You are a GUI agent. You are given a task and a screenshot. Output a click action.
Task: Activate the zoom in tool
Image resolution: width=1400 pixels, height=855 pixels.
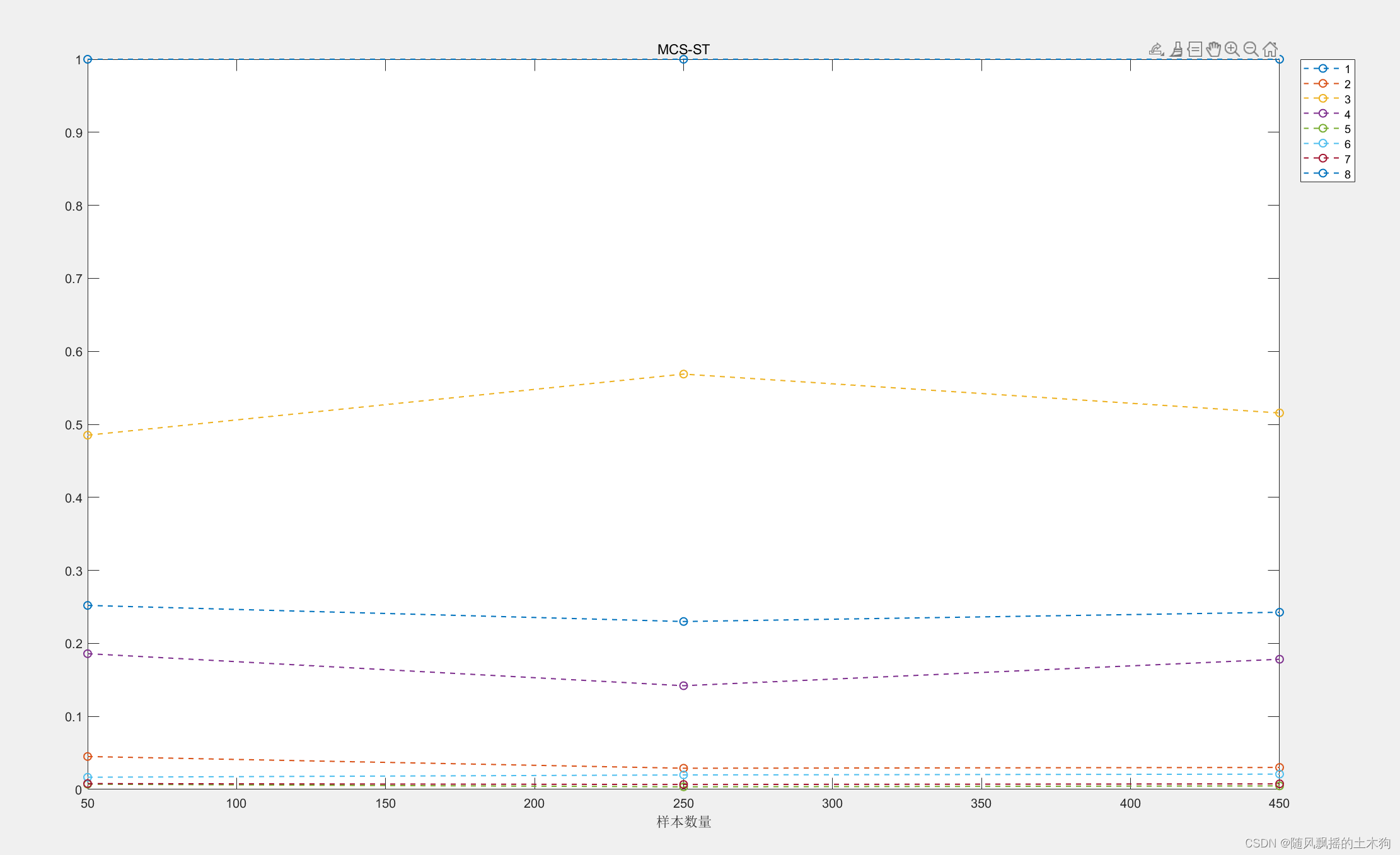pos(1232,49)
